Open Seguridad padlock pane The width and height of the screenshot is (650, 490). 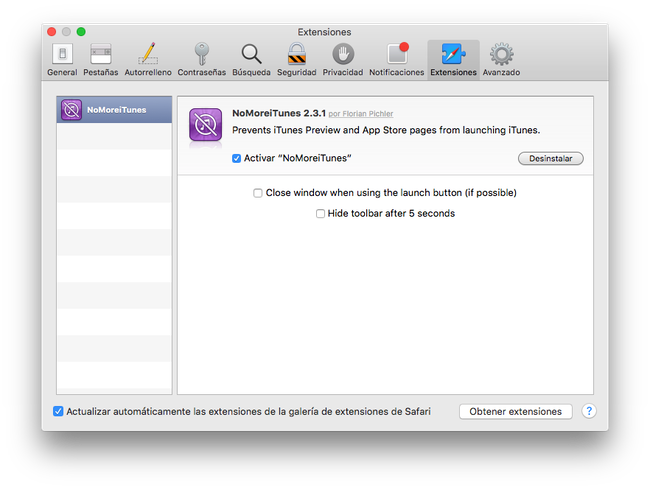click(297, 60)
